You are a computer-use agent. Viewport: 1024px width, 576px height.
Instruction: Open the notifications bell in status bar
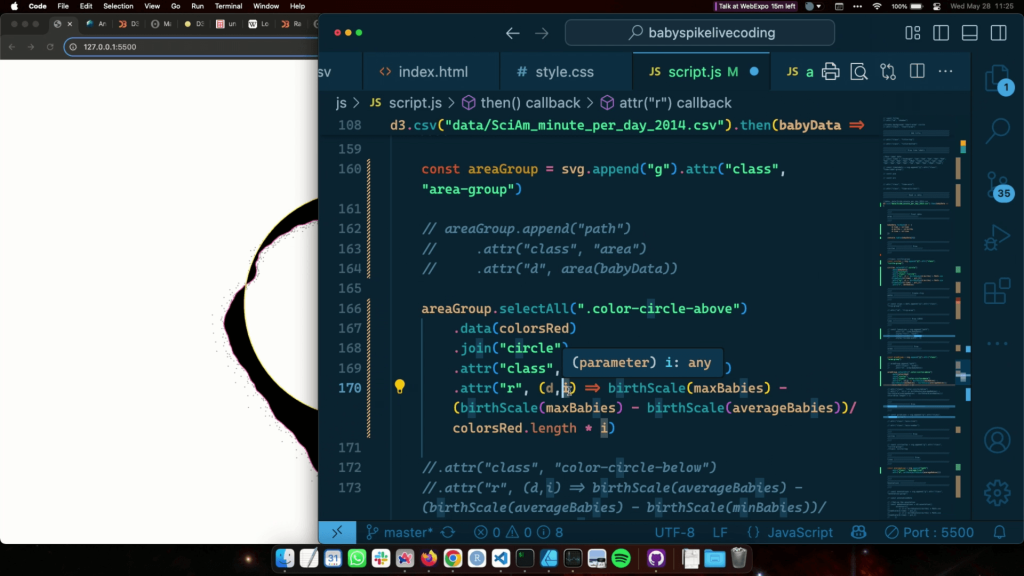[x=1006, y=533]
